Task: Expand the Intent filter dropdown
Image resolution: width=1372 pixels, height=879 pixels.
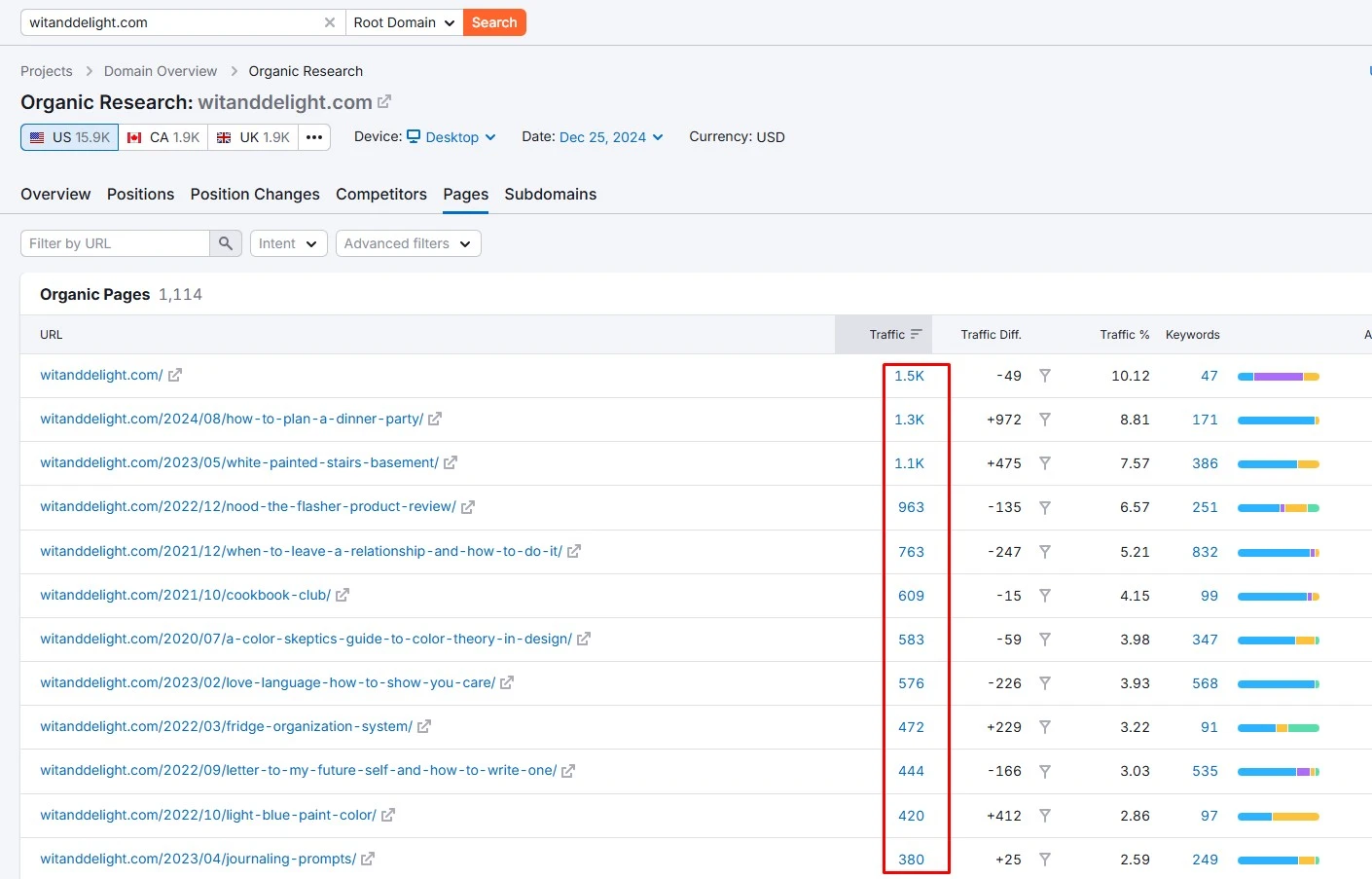Action: (x=288, y=243)
